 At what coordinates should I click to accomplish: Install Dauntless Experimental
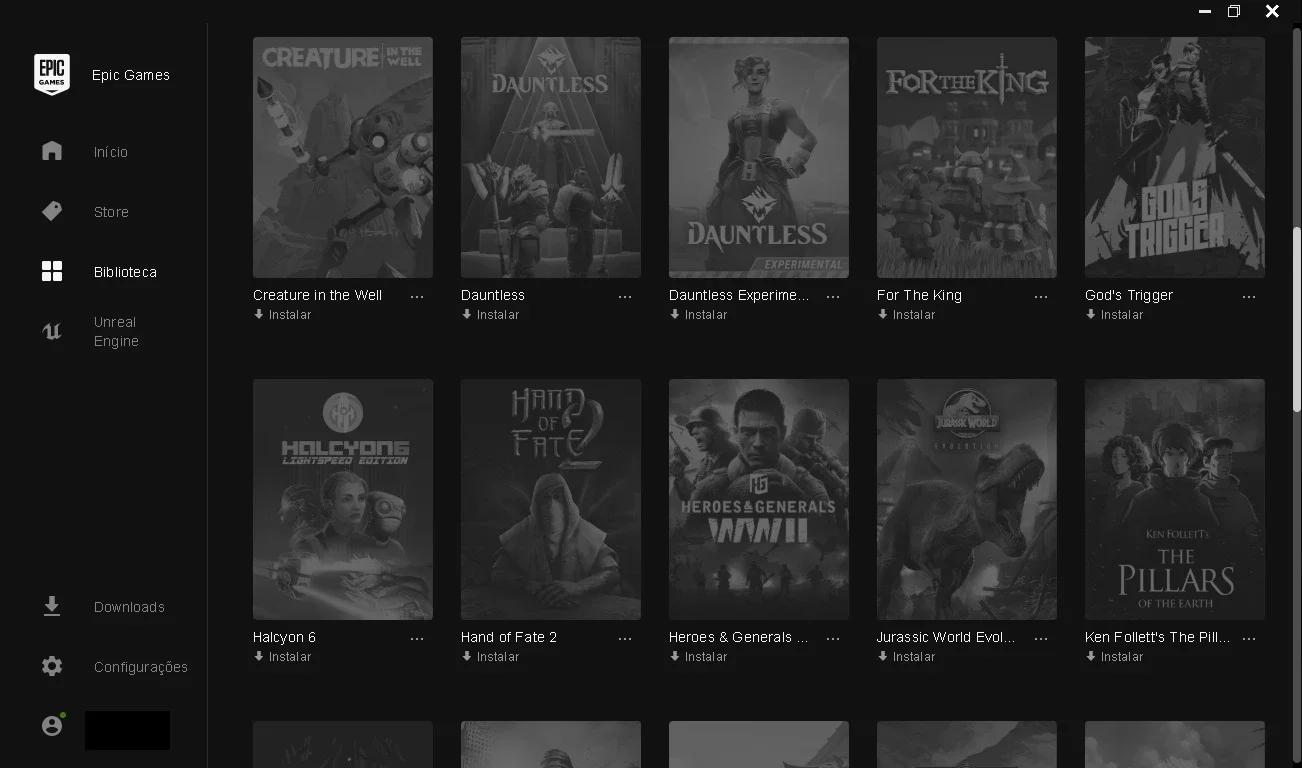coord(698,315)
